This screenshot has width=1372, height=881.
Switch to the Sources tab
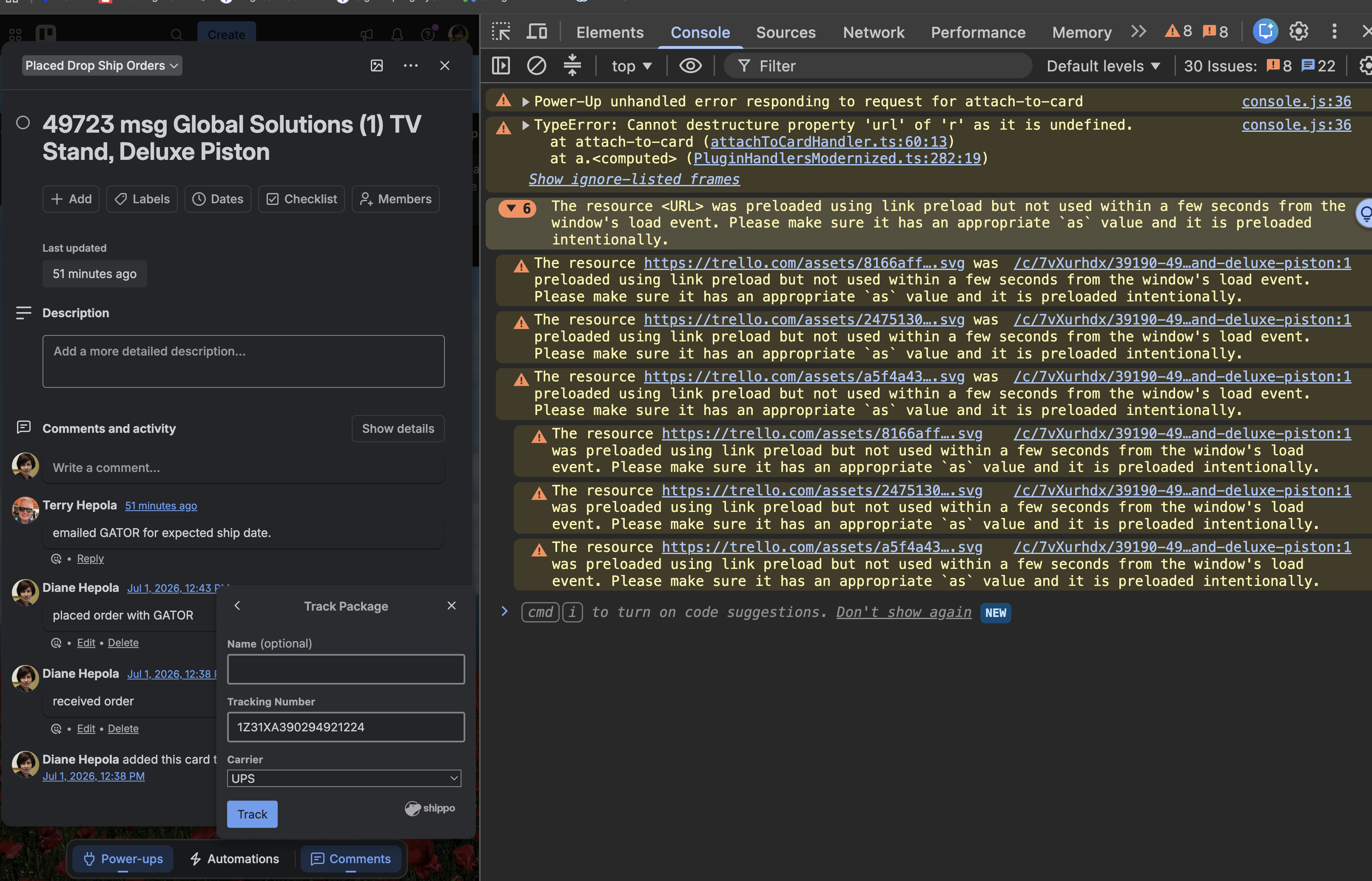click(x=786, y=33)
